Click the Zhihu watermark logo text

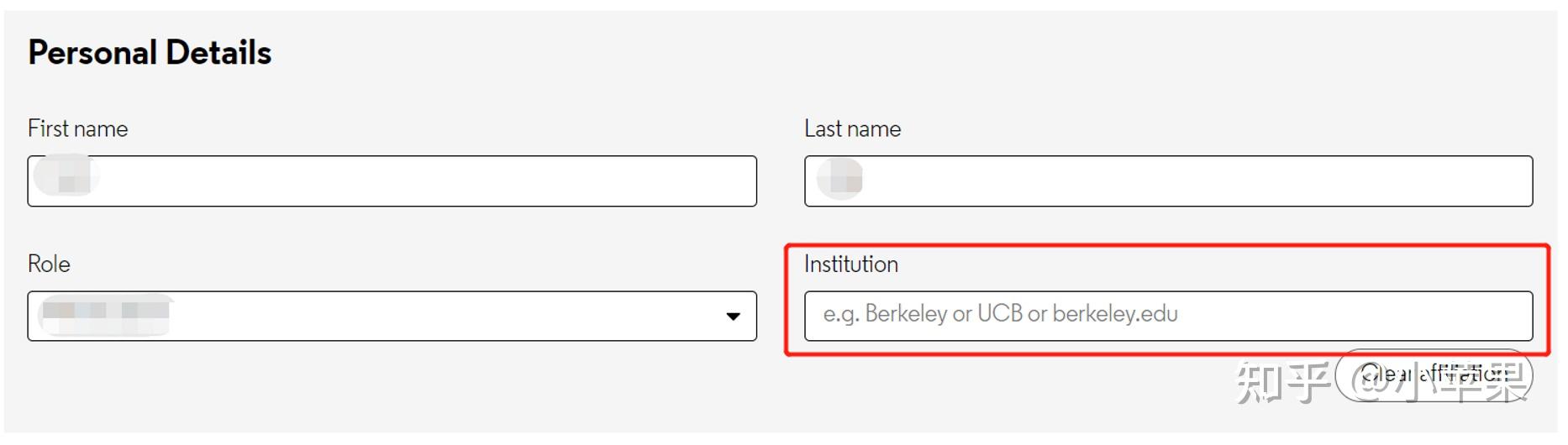[1281, 382]
